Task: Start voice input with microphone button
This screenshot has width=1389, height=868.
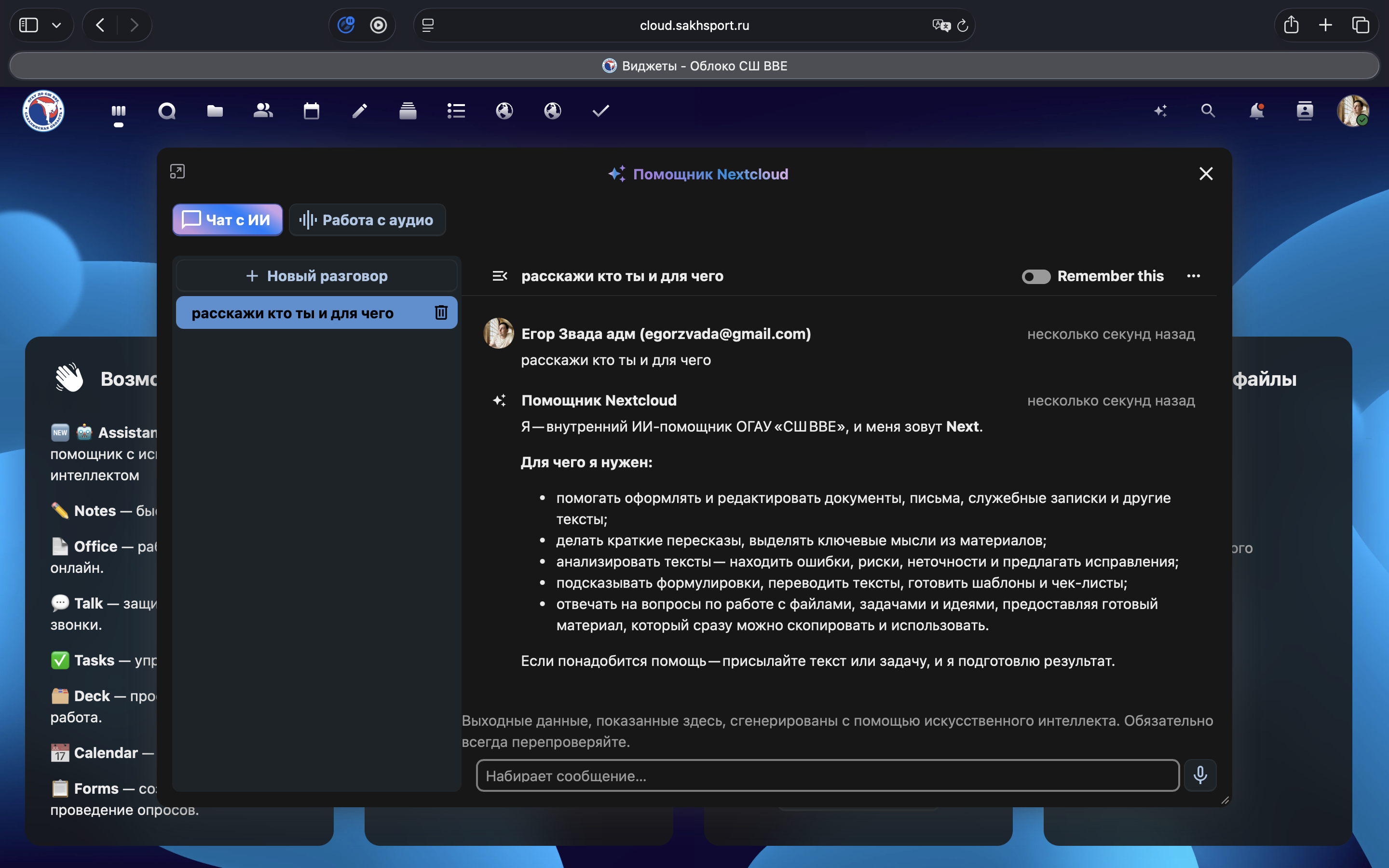Action: pos(1199,775)
